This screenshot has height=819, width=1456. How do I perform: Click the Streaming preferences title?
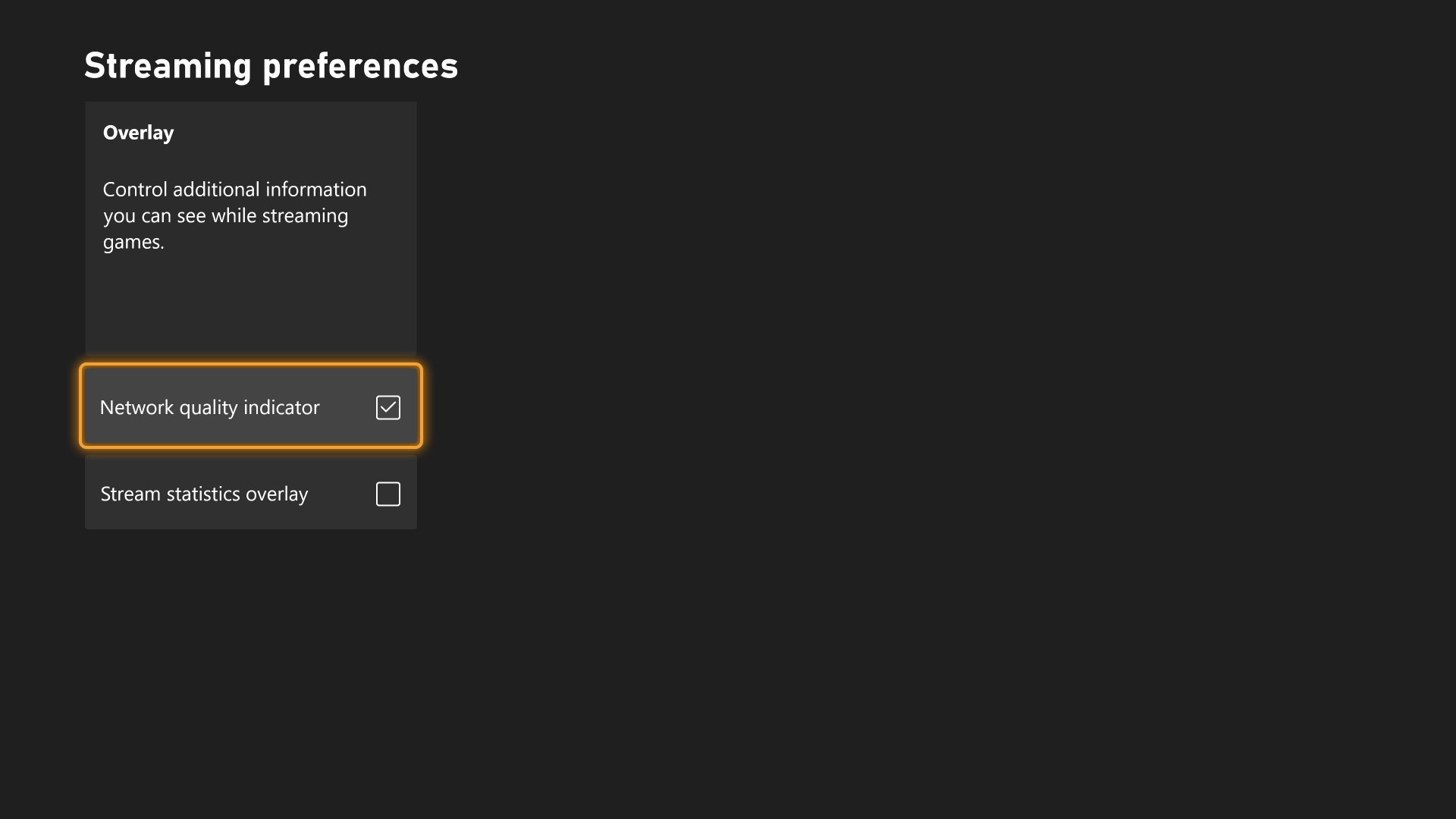point(271,65)
